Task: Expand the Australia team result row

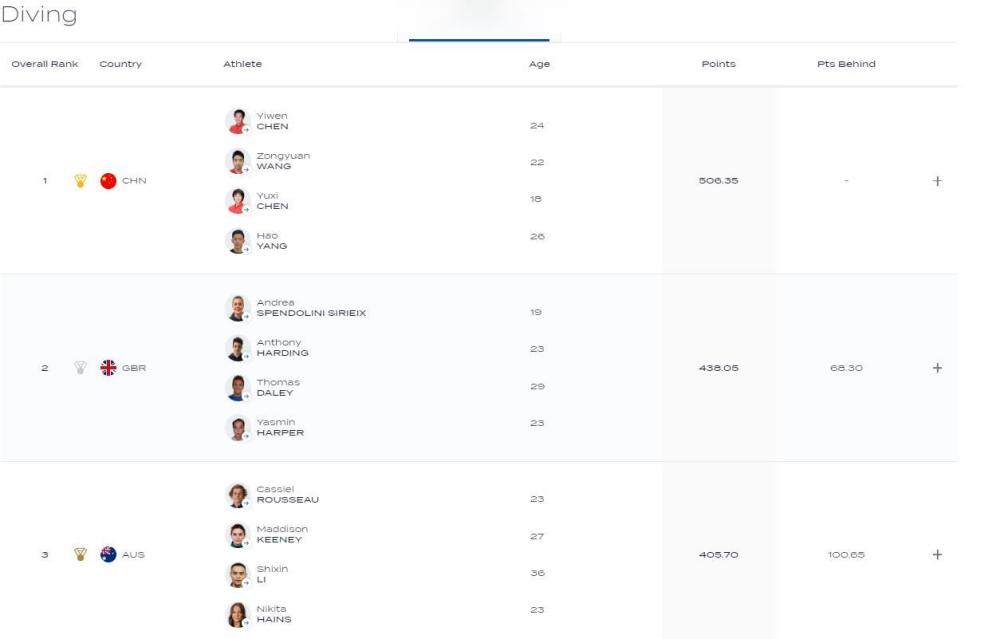Action: coord(937,555)
